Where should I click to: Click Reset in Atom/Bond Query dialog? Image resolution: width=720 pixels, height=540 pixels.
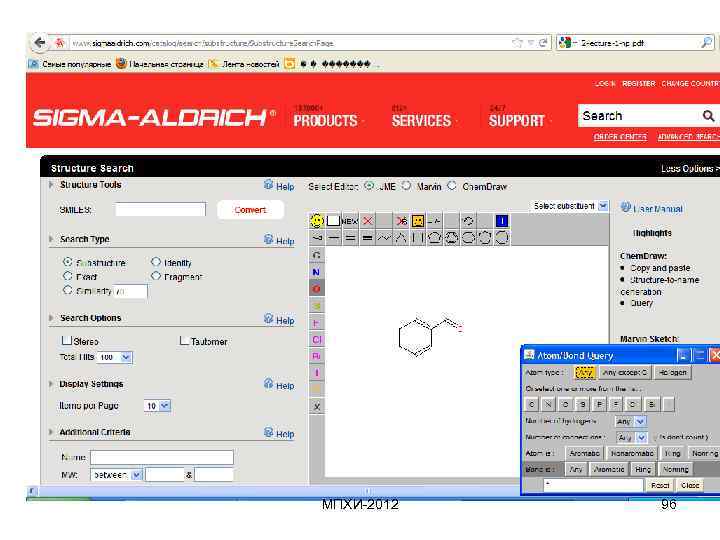coord(660,485)
